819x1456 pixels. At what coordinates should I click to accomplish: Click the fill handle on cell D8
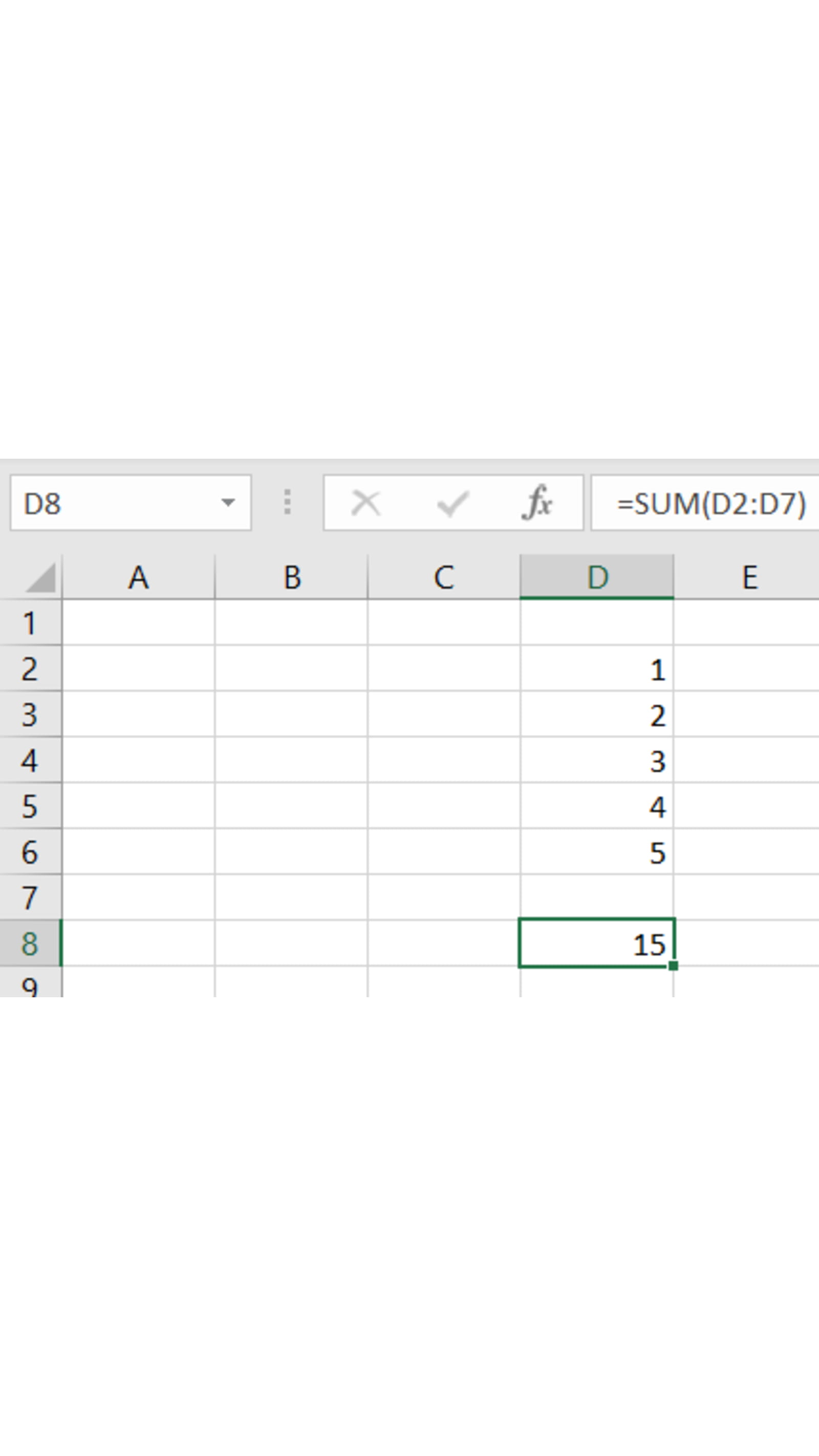point(673,966)
